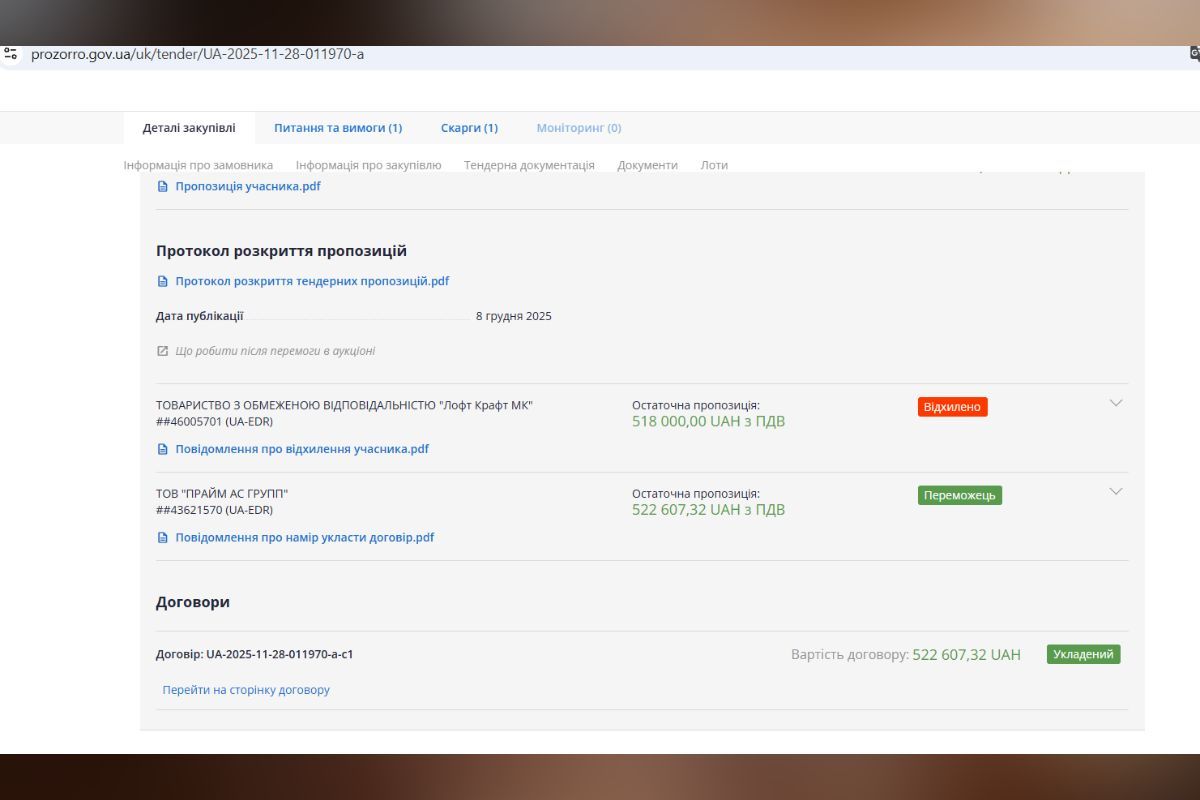
Task: Click the green Укладений contract status badge
Action: 1083,654
